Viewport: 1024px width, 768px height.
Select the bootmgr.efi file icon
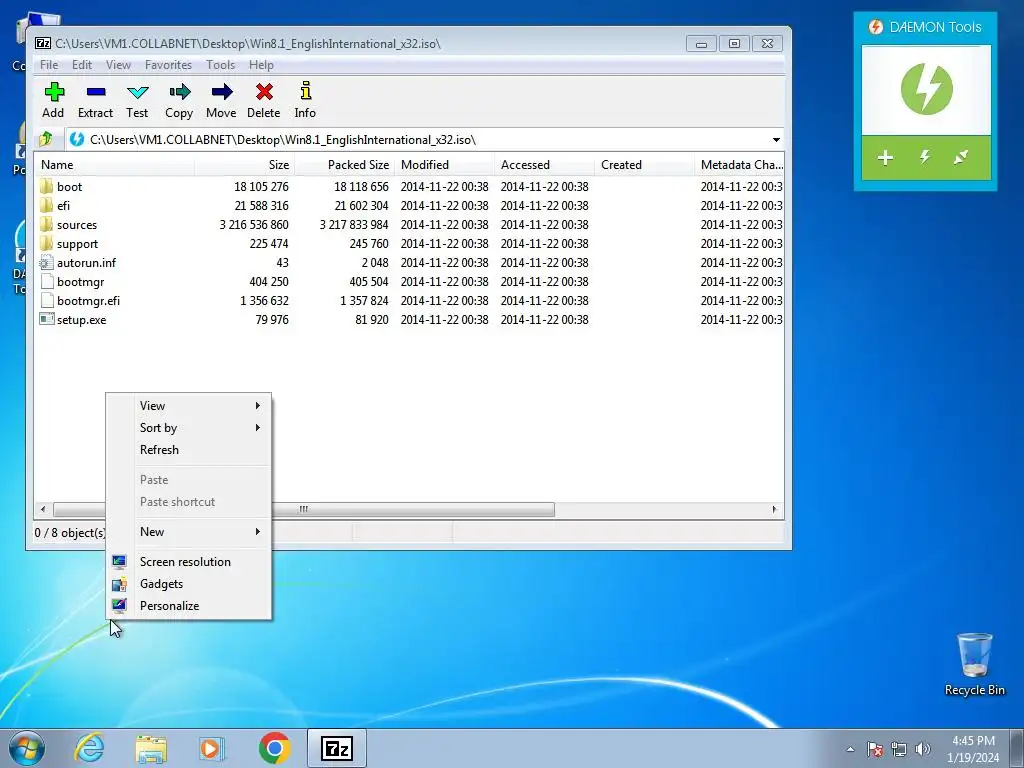coord(46,300)
